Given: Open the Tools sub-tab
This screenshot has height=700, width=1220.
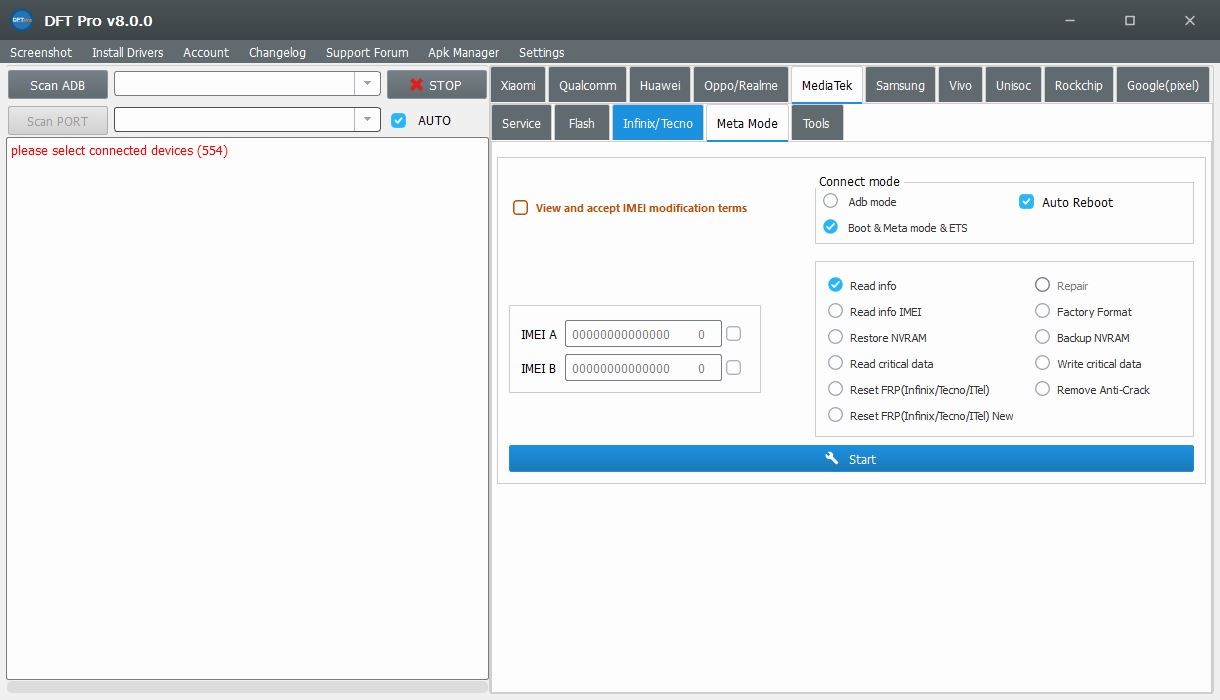Looking at the screenshot, I should (x=816, y=123).
